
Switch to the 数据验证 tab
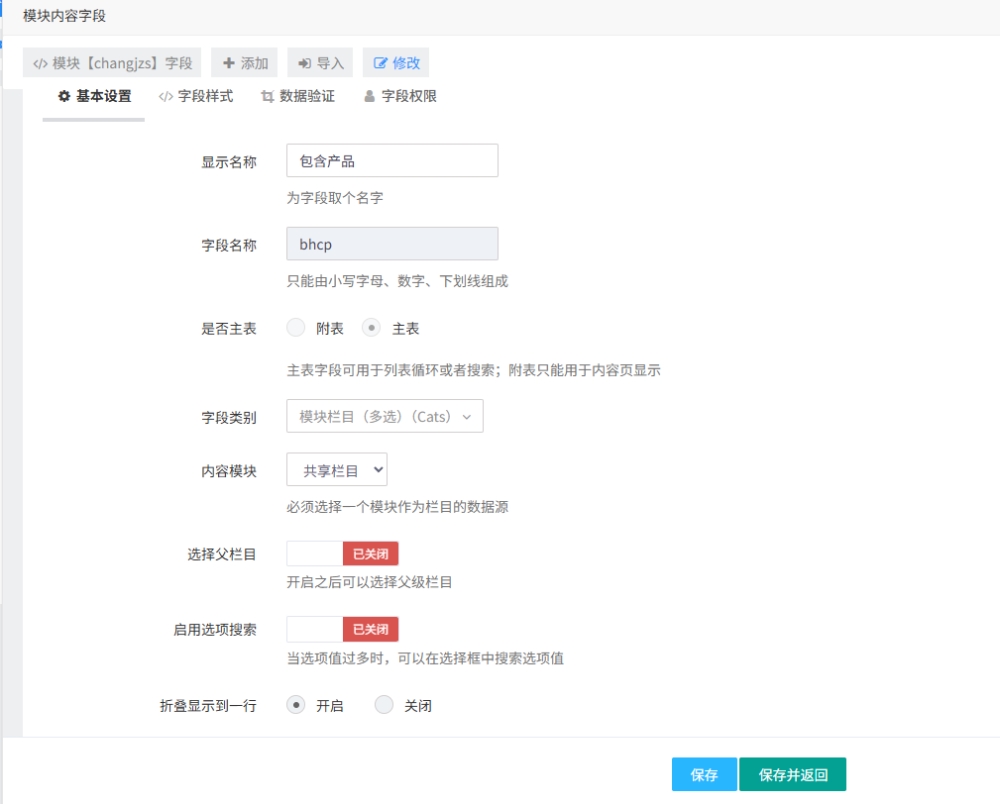tap(307, 97)
